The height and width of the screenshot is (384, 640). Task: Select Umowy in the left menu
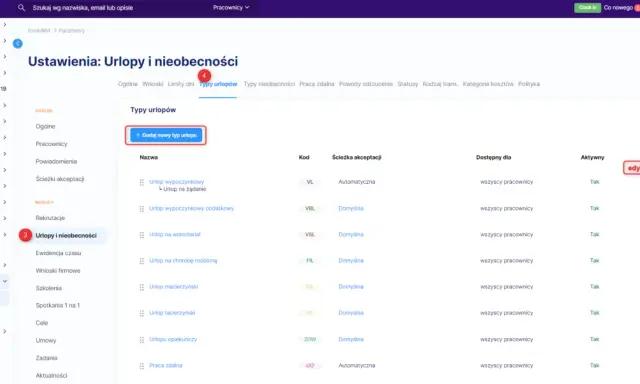46,340
